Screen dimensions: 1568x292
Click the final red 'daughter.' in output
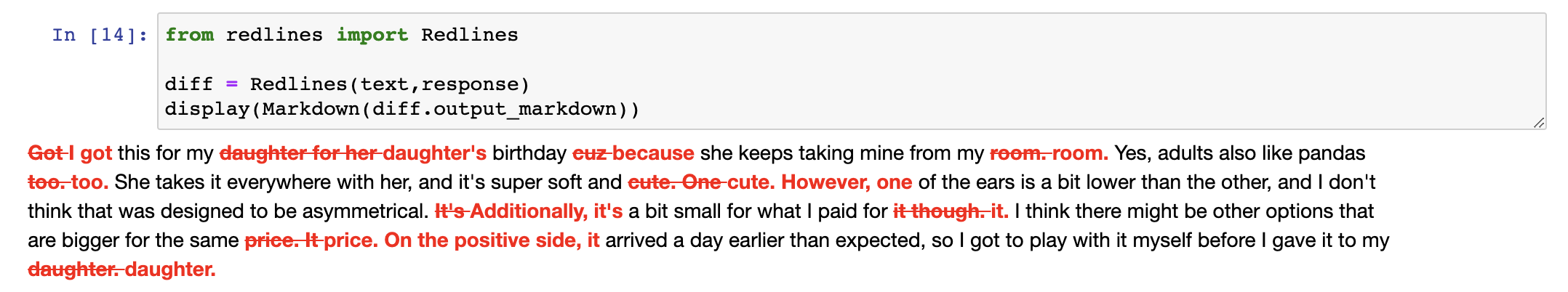(170, 269)
